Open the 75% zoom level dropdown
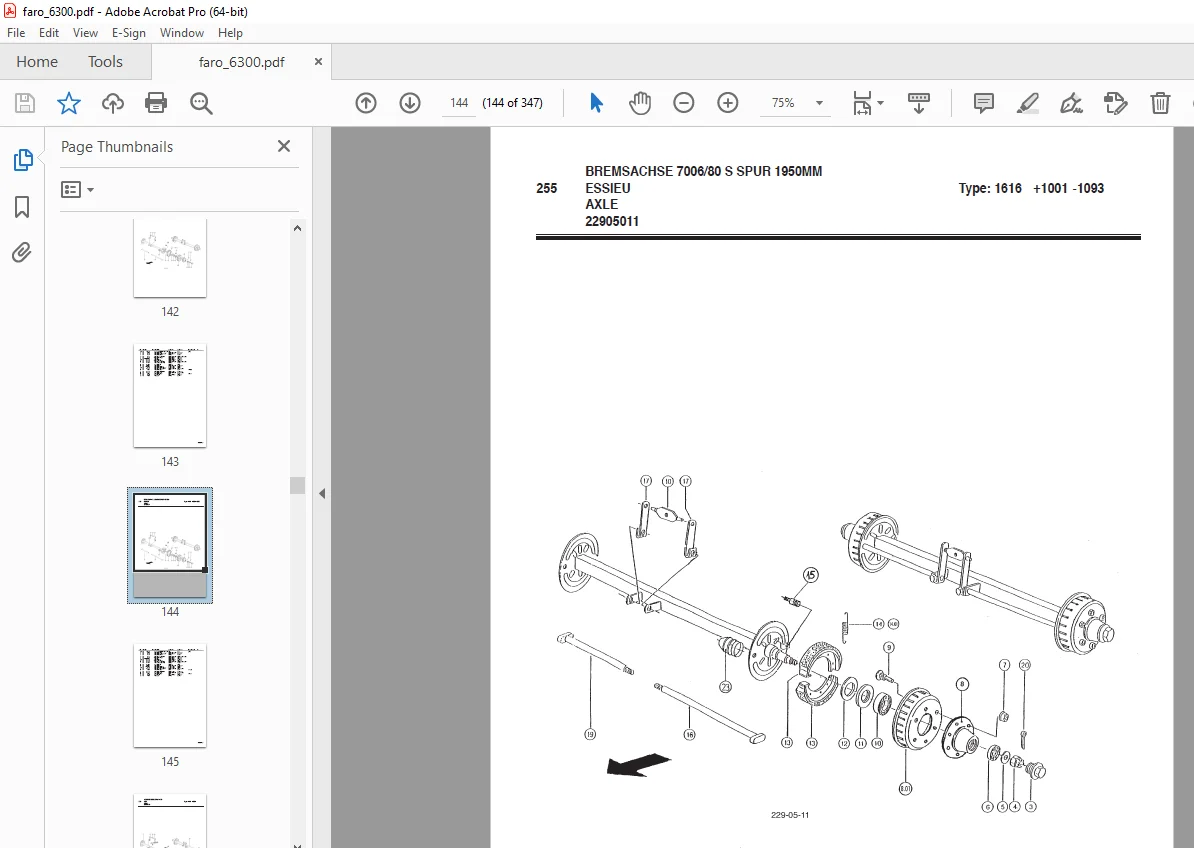This screenshot has width=1194, height=848. point(819,103)
